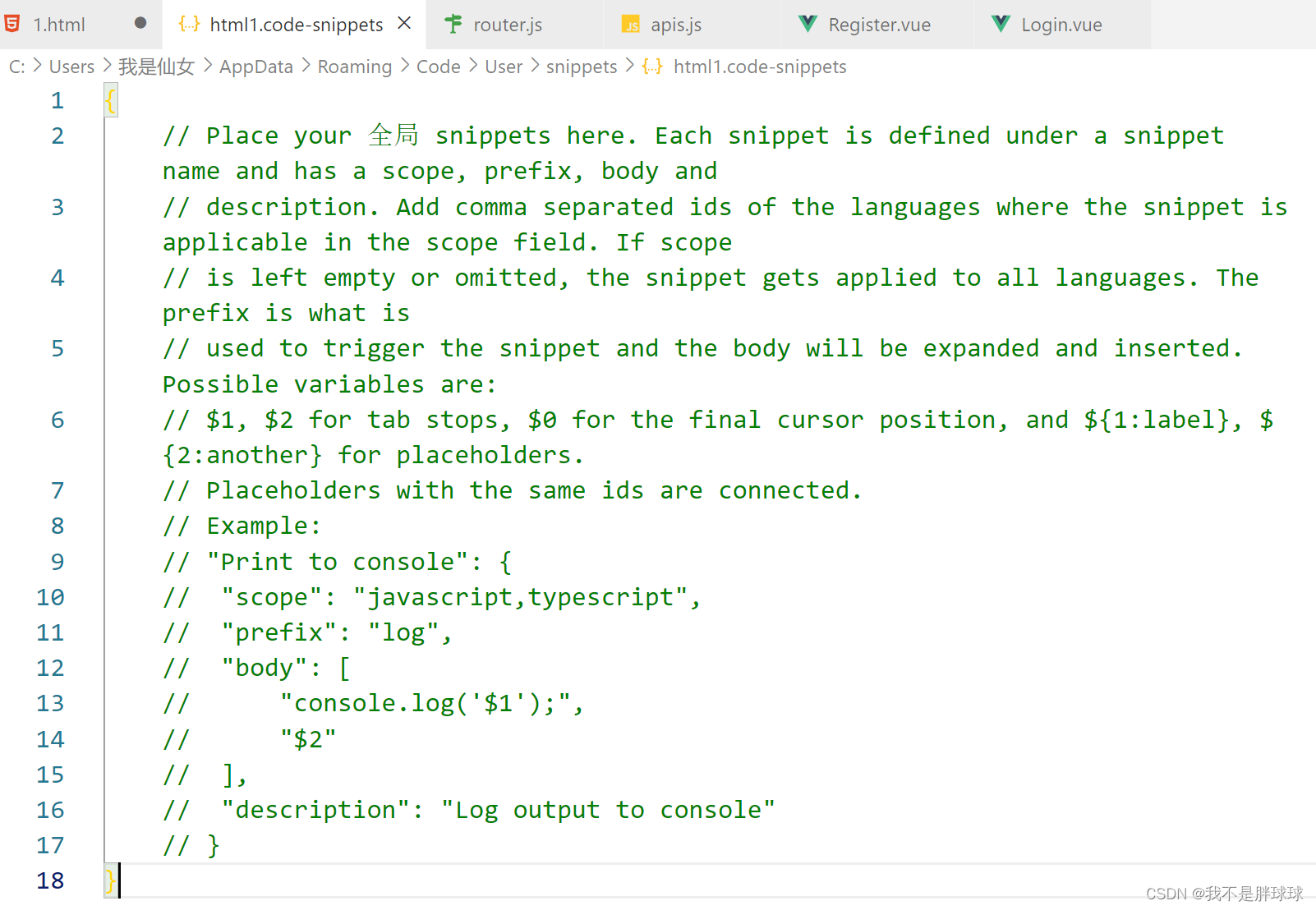
Task: Click the HTML5 file icon on 1.html tab
Action: pyautogui.click(x=12, y=24)
